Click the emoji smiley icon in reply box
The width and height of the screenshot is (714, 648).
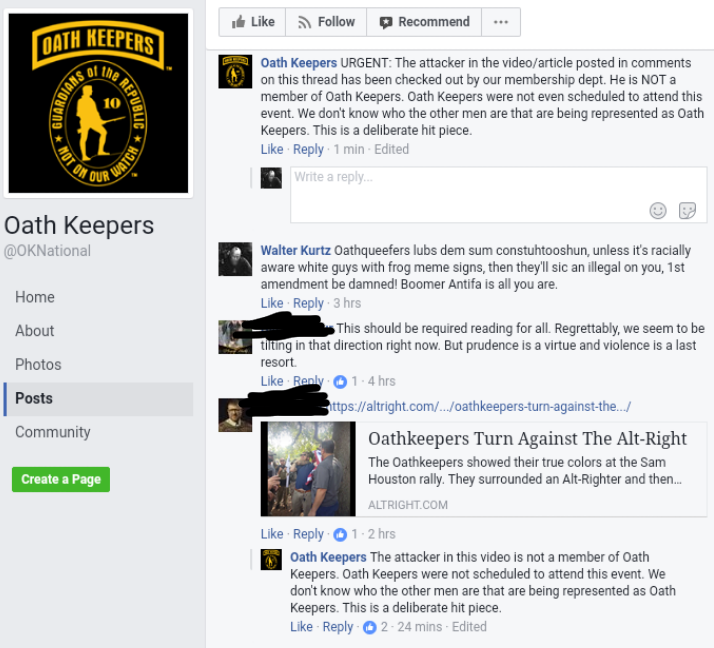coord(658,211)
